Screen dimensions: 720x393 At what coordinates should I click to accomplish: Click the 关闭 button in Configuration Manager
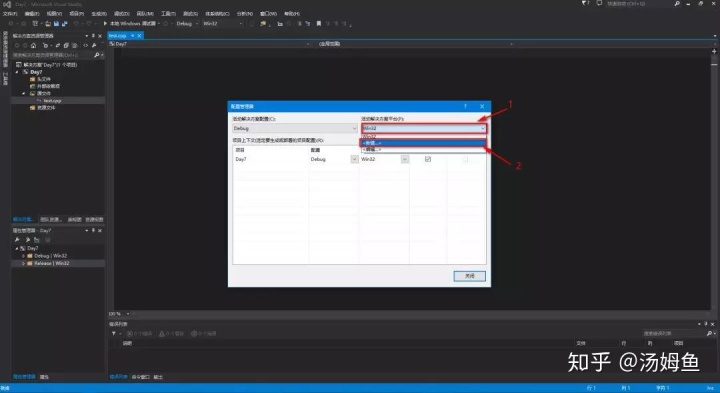(469, 276)
